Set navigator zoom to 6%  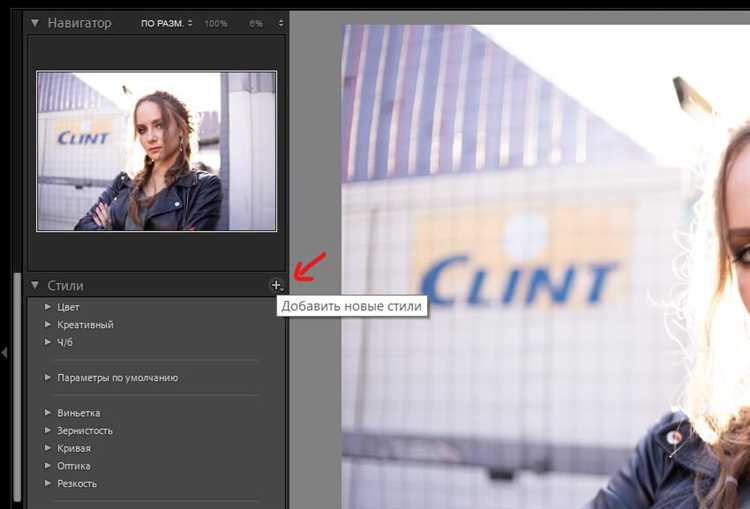pyautogui.click(x=256, y=23)
